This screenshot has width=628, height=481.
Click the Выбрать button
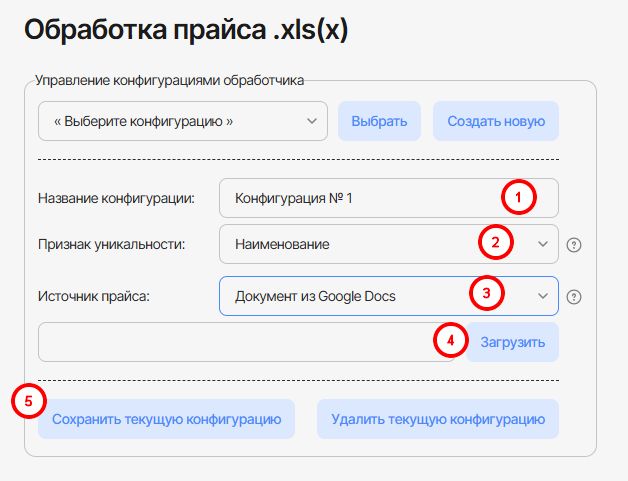[x=379, y=122]
